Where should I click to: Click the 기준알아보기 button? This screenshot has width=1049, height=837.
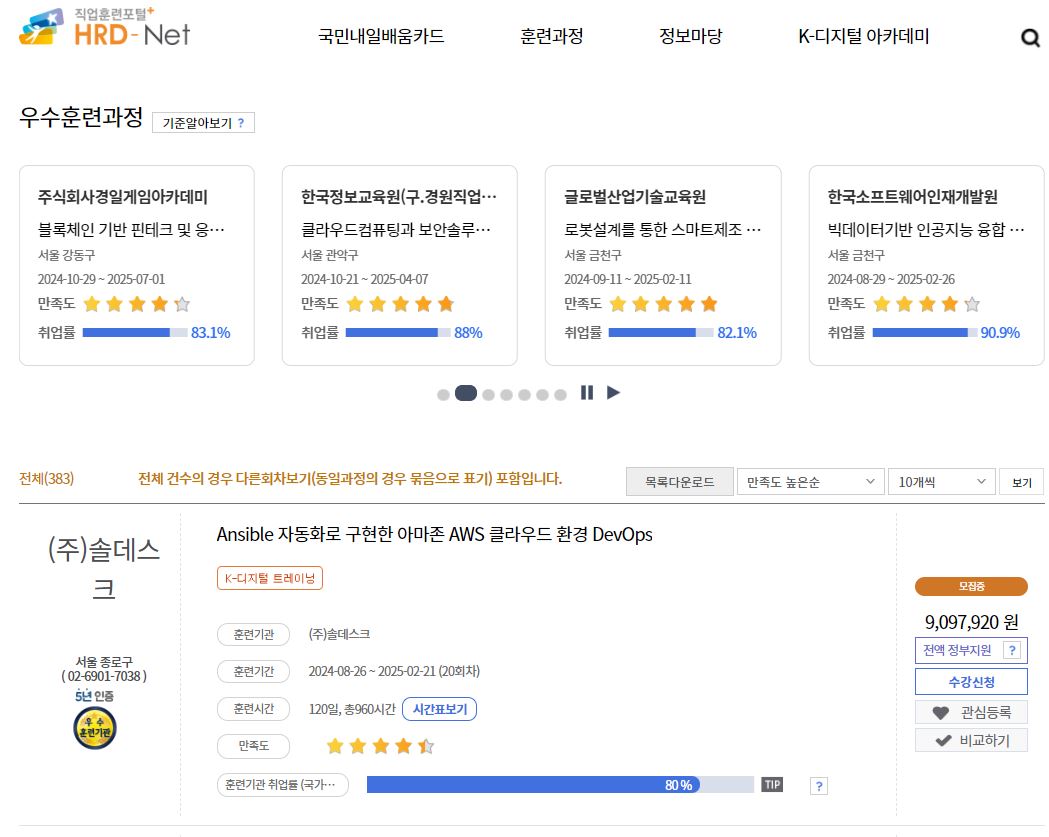tap(203, 123)
